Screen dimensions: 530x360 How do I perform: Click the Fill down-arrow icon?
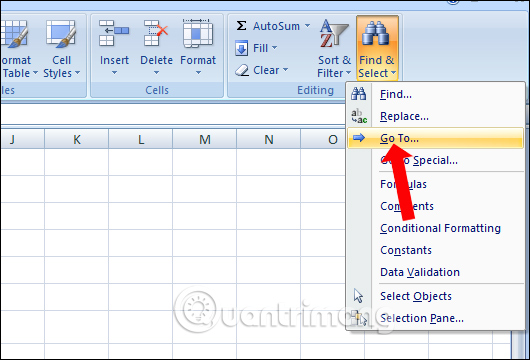(x=241, y=48)
